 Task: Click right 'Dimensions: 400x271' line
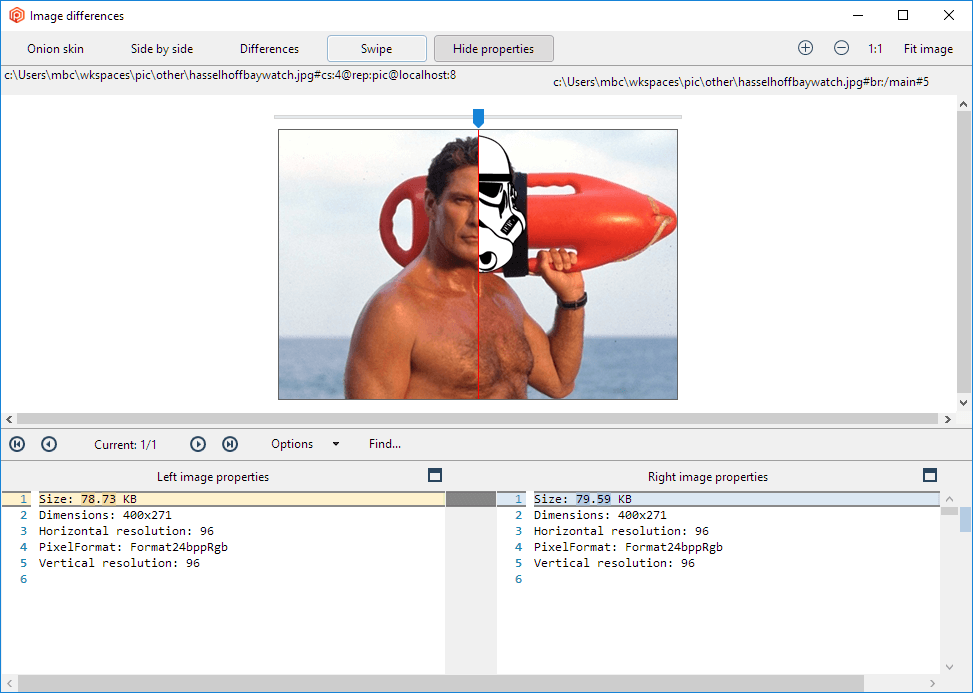[600, 515]
